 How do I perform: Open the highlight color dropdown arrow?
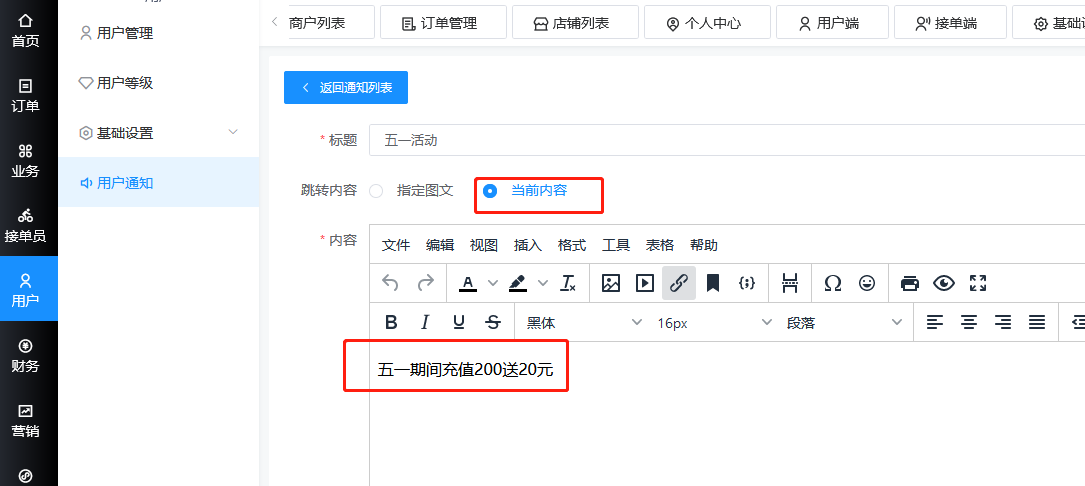click(x=543, y=282)
